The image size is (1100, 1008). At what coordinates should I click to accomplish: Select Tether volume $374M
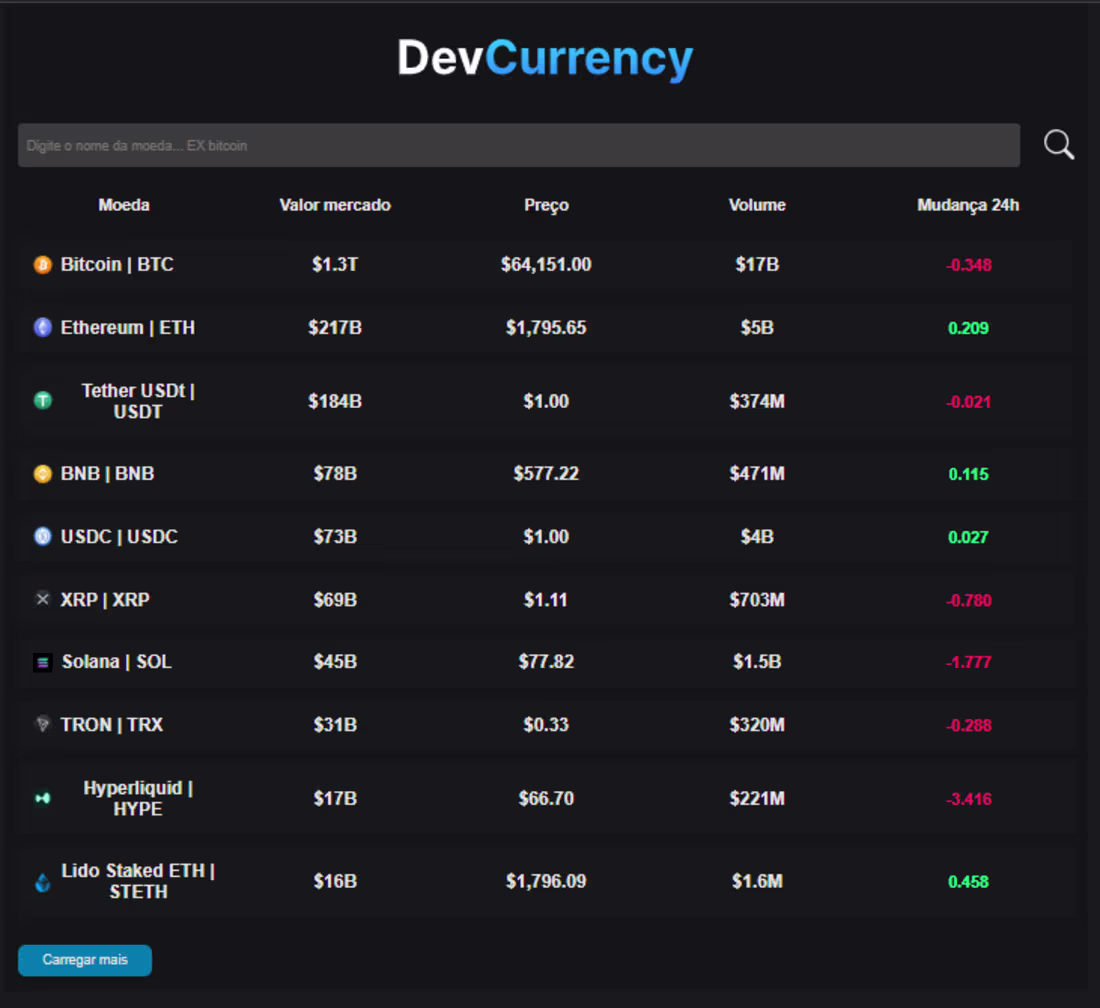coord(757,401)
